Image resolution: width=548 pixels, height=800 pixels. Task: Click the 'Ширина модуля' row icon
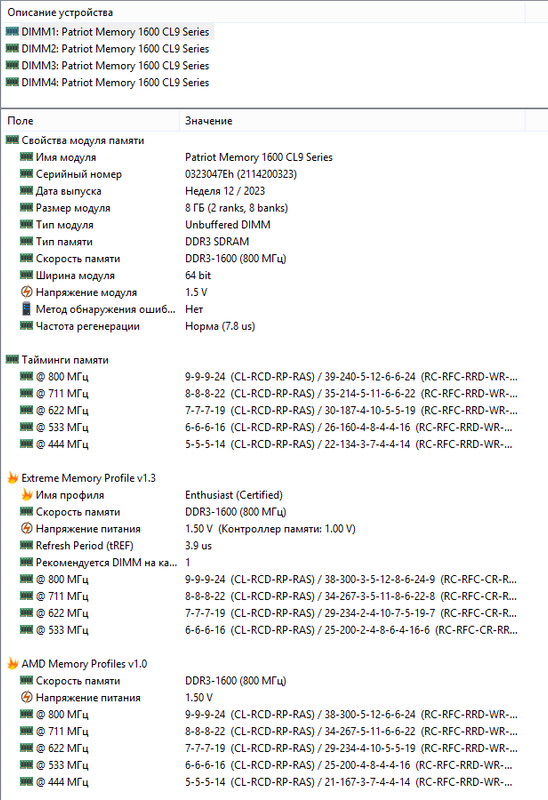point(27,275)
